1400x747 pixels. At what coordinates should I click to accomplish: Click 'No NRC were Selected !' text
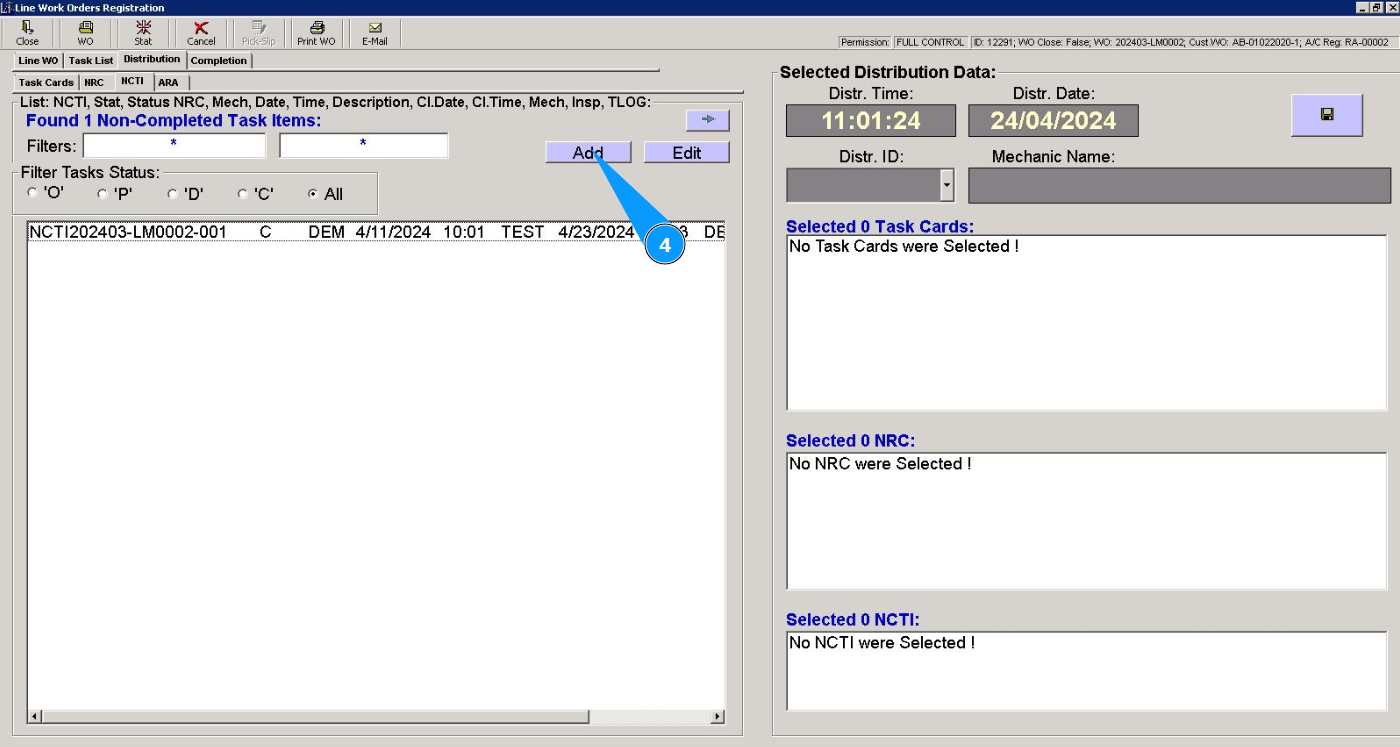coord(880,464)
